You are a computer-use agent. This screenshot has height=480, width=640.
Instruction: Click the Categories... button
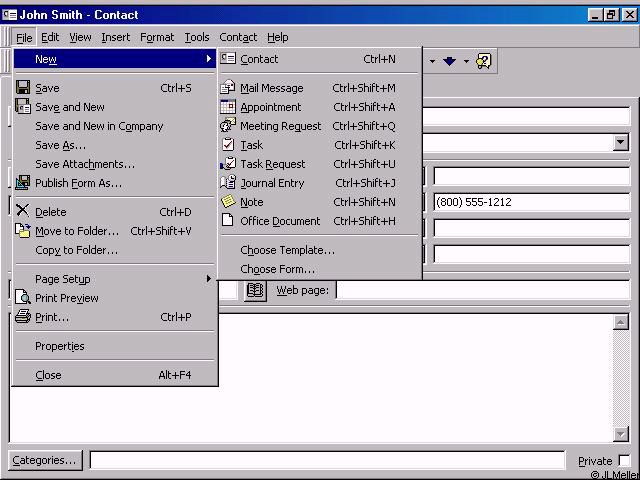coord(45,460)
